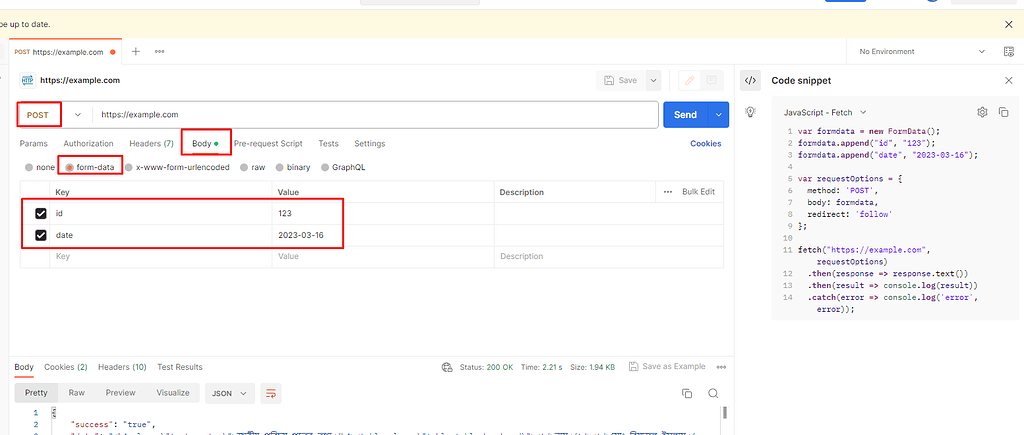The height and width of the screenshot is (435, 1024).
Task: Switch to the Pre-request Script tab
Action: [x=268, y=144]
